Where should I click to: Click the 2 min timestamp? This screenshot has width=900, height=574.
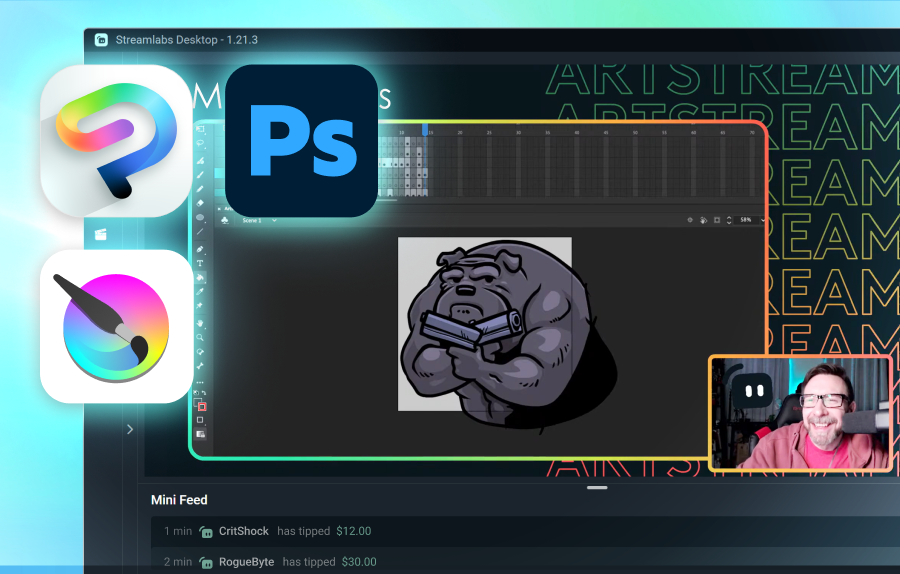point(179,562)
